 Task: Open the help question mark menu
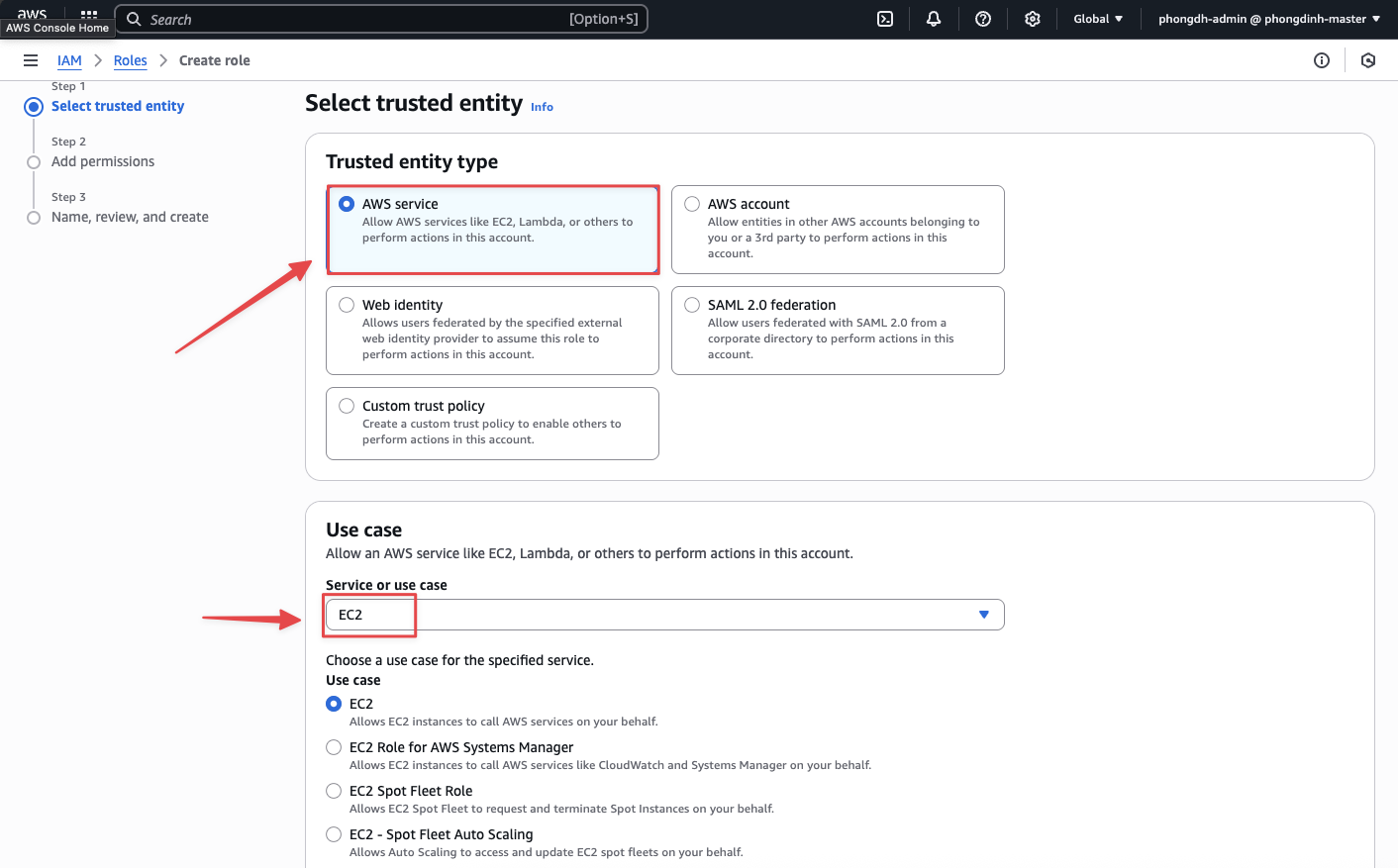(983, 19)
